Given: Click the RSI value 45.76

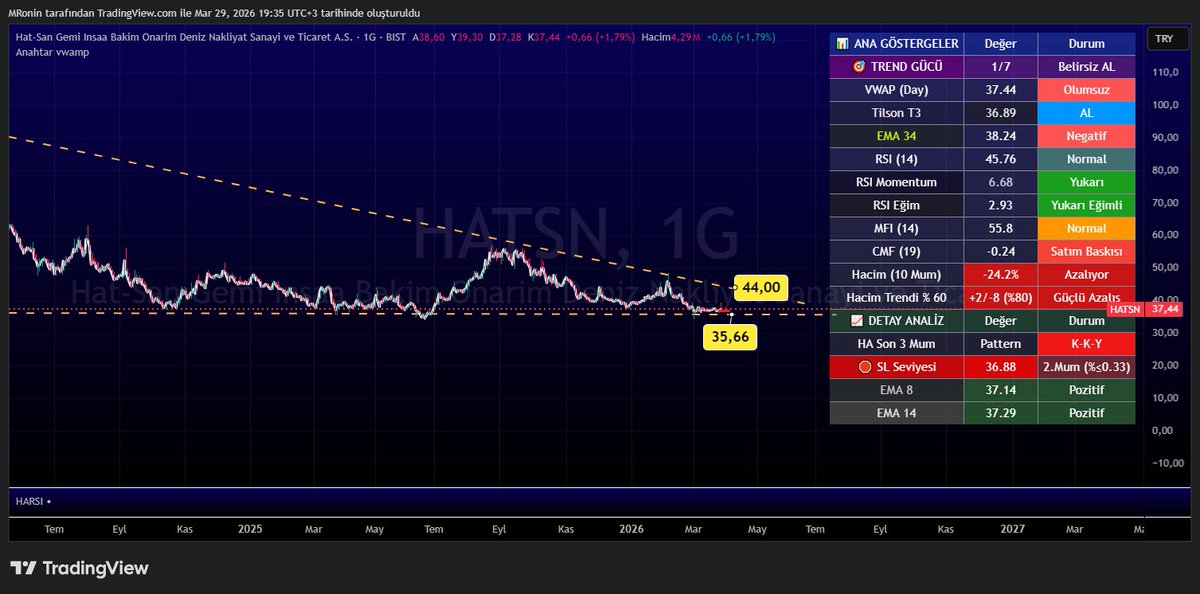Looking at the screenshot, I should click(1000, 159).
